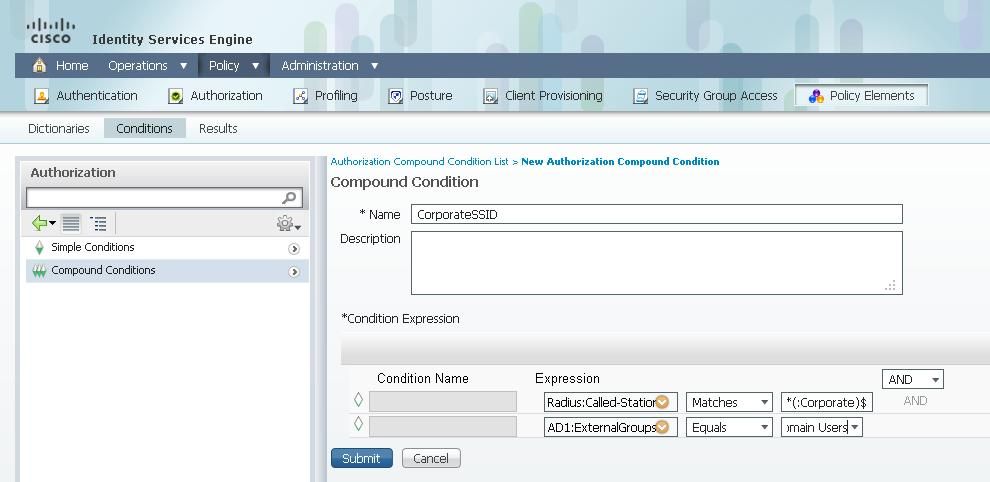Click the *(:Corporate)$ value field

[826, 402]
